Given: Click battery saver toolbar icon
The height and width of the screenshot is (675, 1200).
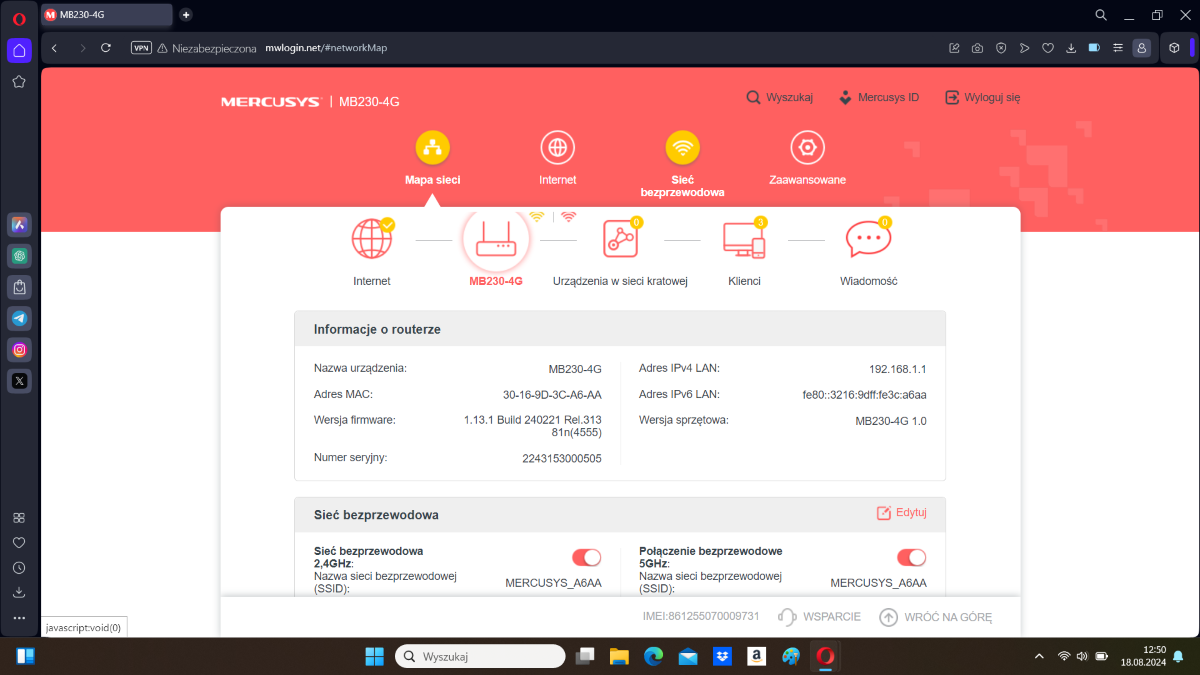Looking at the screenshot, I should point(1094,48).
